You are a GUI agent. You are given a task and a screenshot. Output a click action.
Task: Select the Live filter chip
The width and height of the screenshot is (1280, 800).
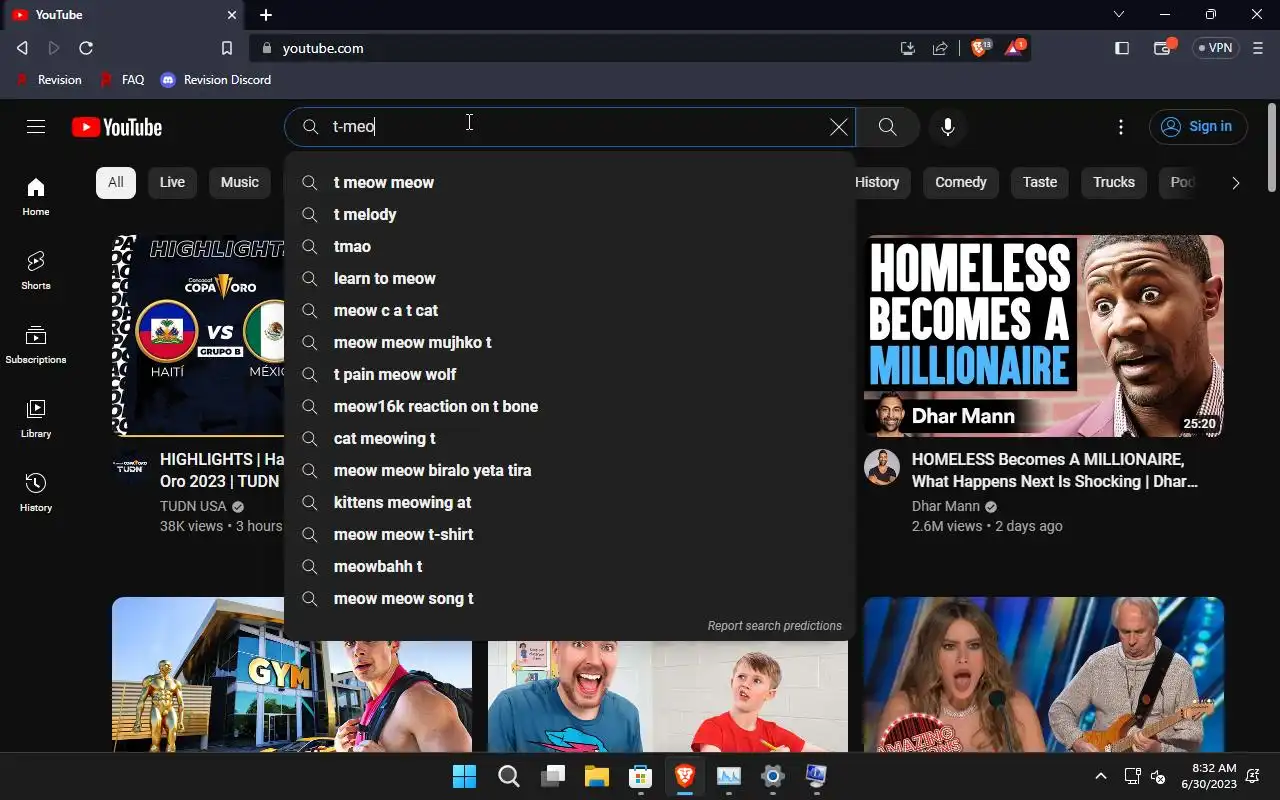pos(172,182)
